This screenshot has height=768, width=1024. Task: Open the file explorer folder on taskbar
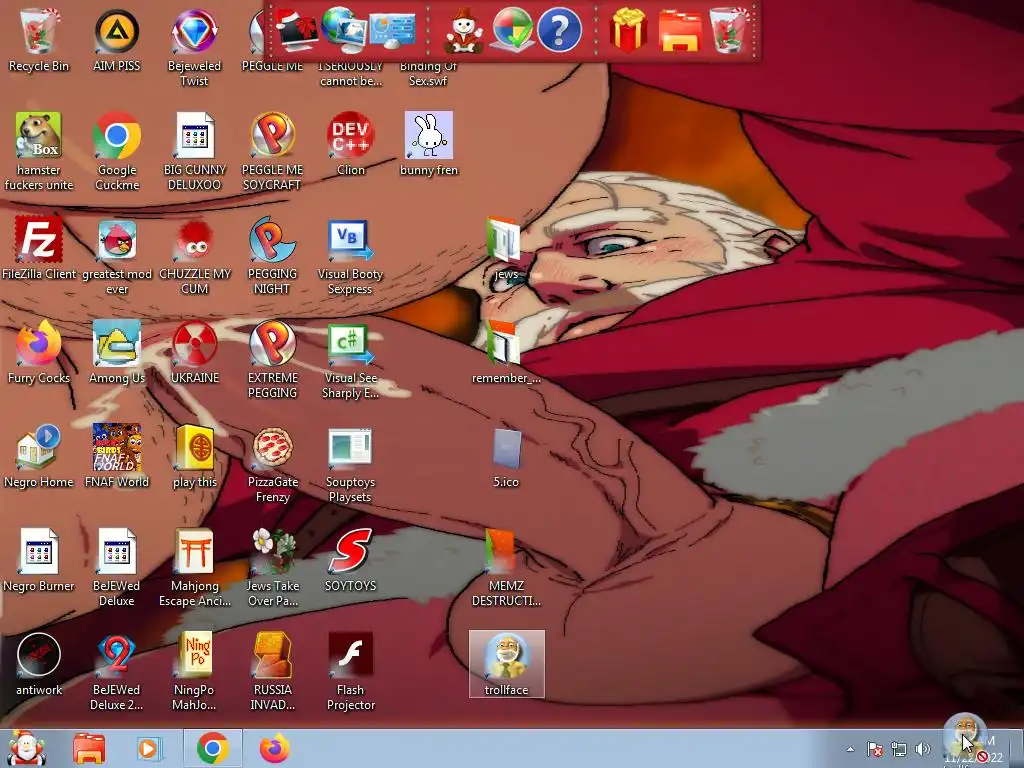tap(89, 748)
